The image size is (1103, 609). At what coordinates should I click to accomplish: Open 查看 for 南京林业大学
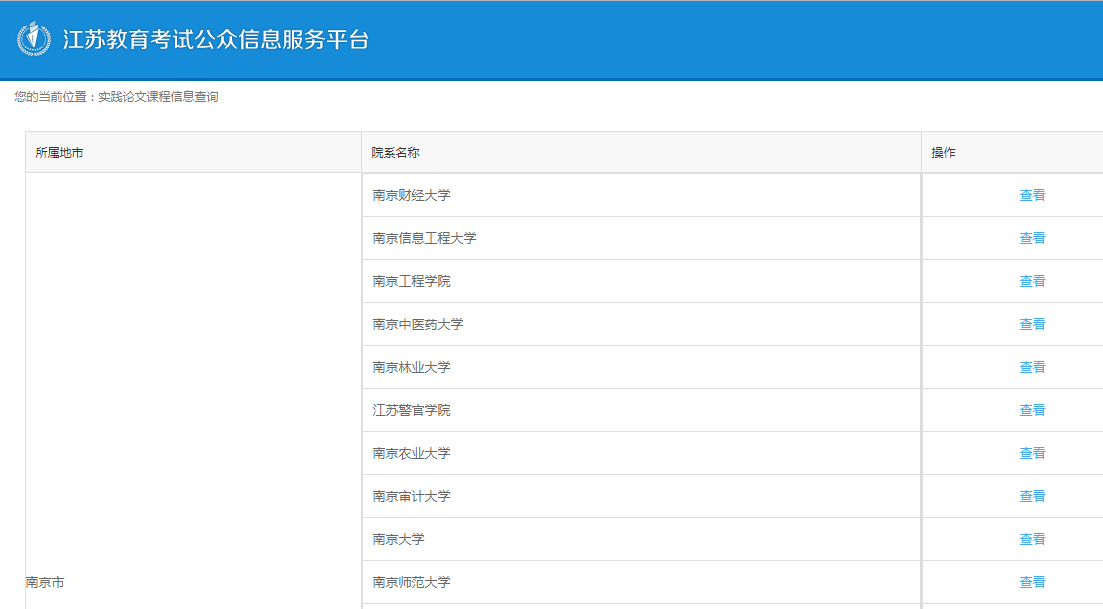point(1032,367)
